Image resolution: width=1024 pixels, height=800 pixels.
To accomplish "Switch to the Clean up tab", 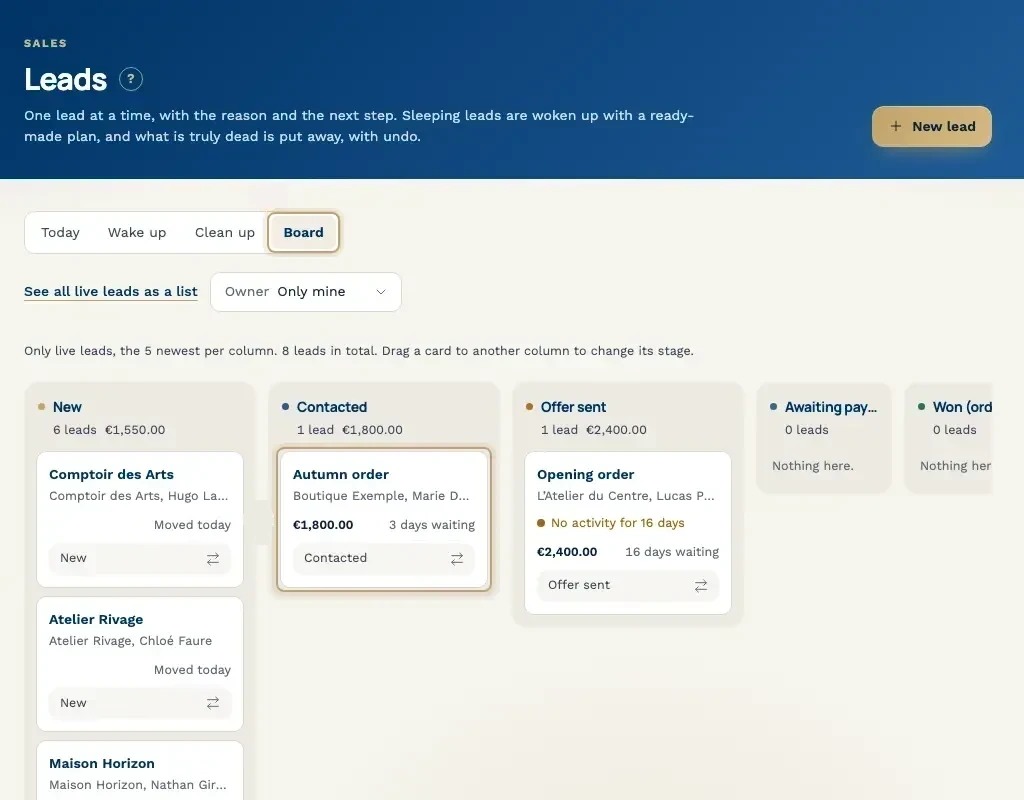I will 225,232.
